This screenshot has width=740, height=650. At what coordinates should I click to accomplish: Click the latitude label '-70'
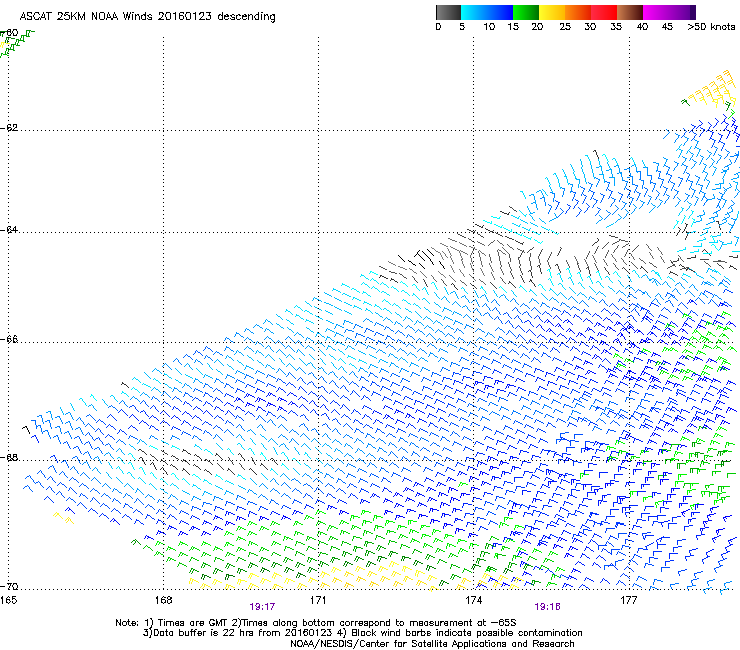9,587
